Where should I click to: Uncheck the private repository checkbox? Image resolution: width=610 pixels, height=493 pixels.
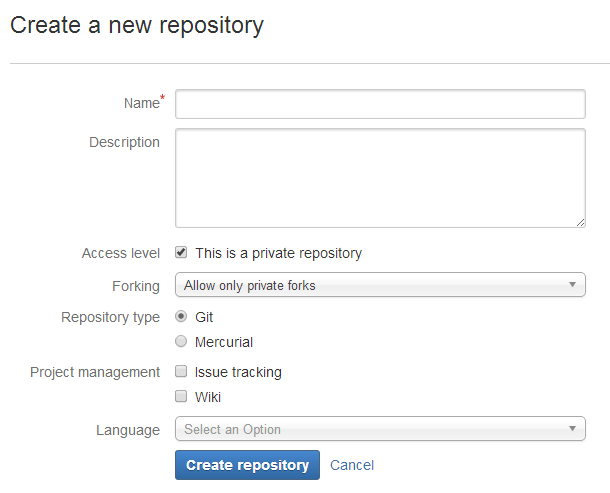[181, 253]
